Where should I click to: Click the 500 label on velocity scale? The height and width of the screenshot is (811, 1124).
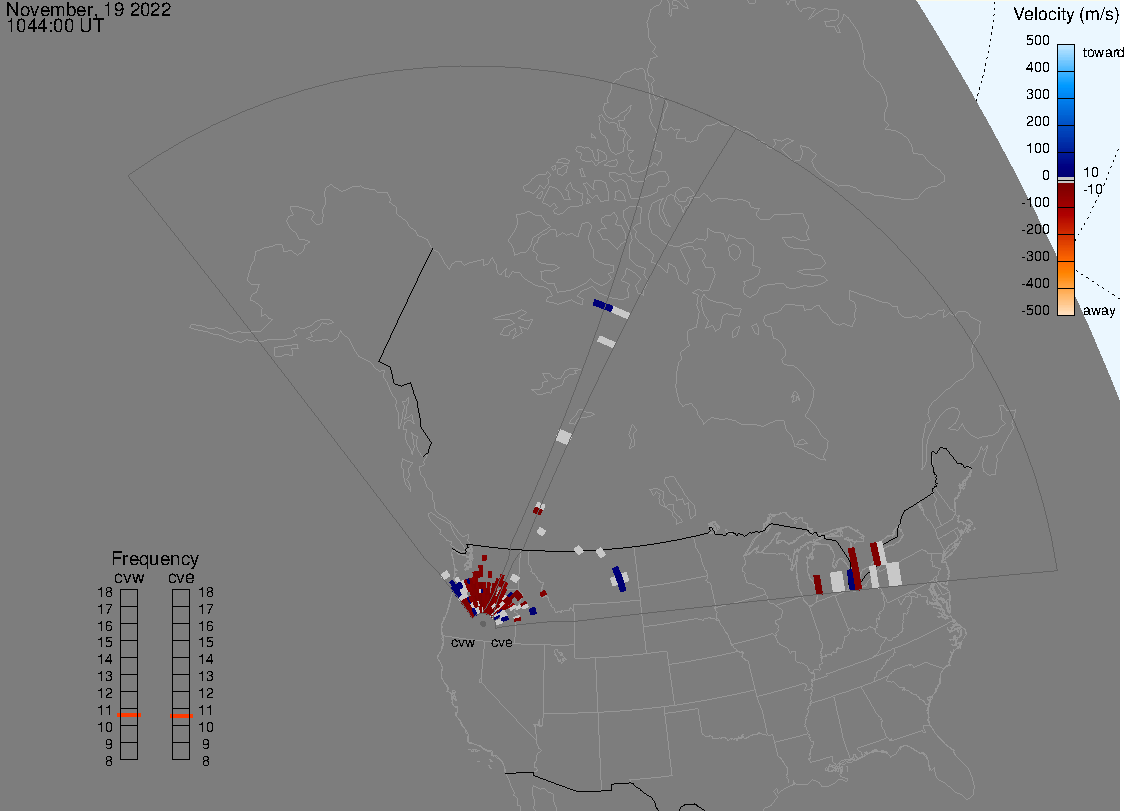(x=1037, y=40)
